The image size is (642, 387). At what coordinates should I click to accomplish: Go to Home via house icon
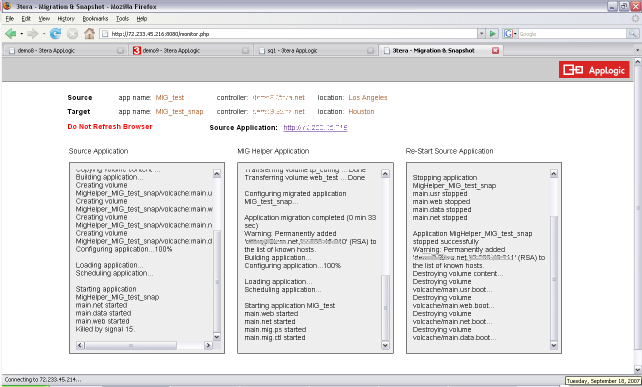(x=89, y=34)
